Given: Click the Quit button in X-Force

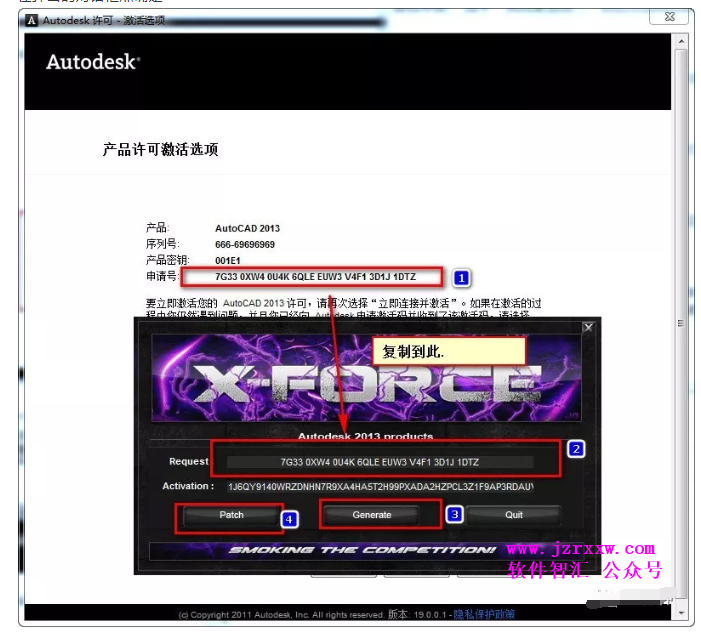Looking at the screenshot, I should pyautogui.click(x=514, y=515).
